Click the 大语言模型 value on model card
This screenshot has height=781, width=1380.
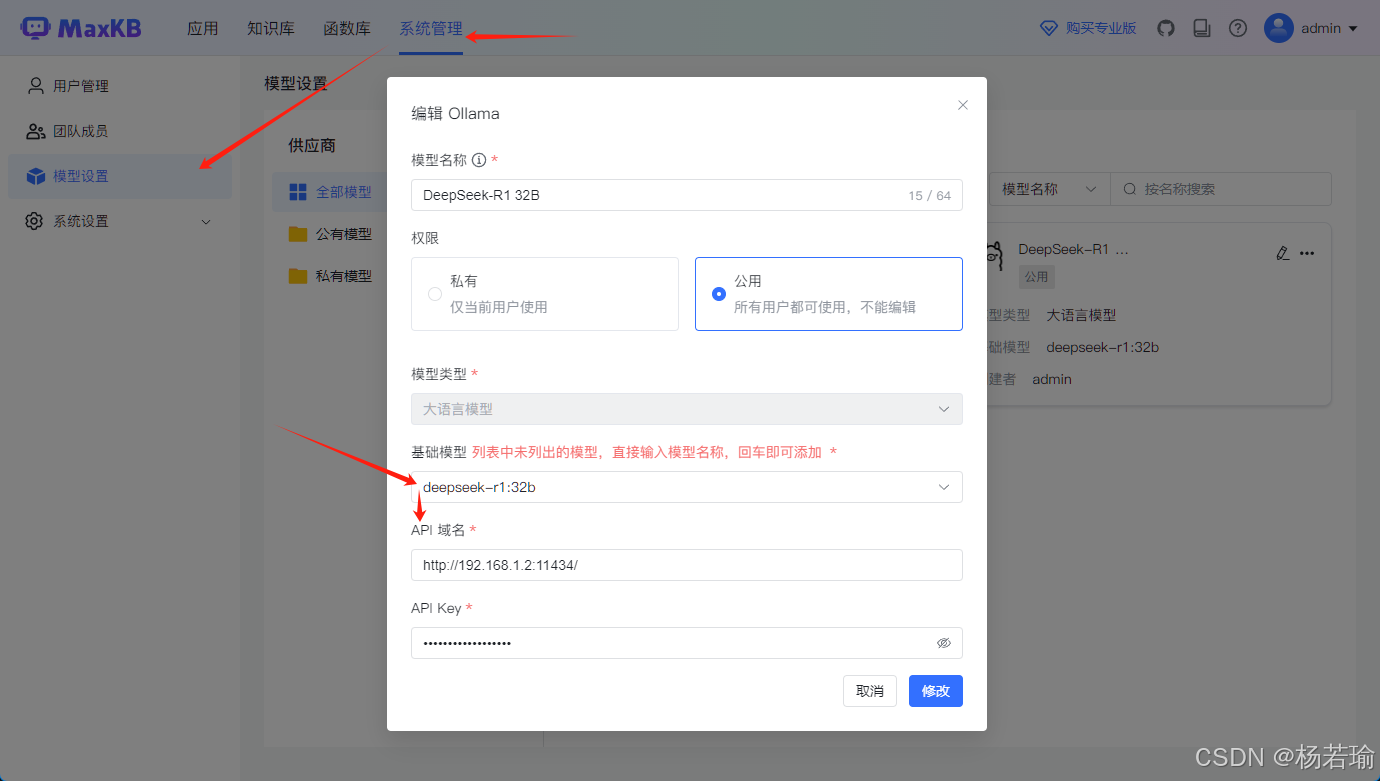pos(1081,315)
